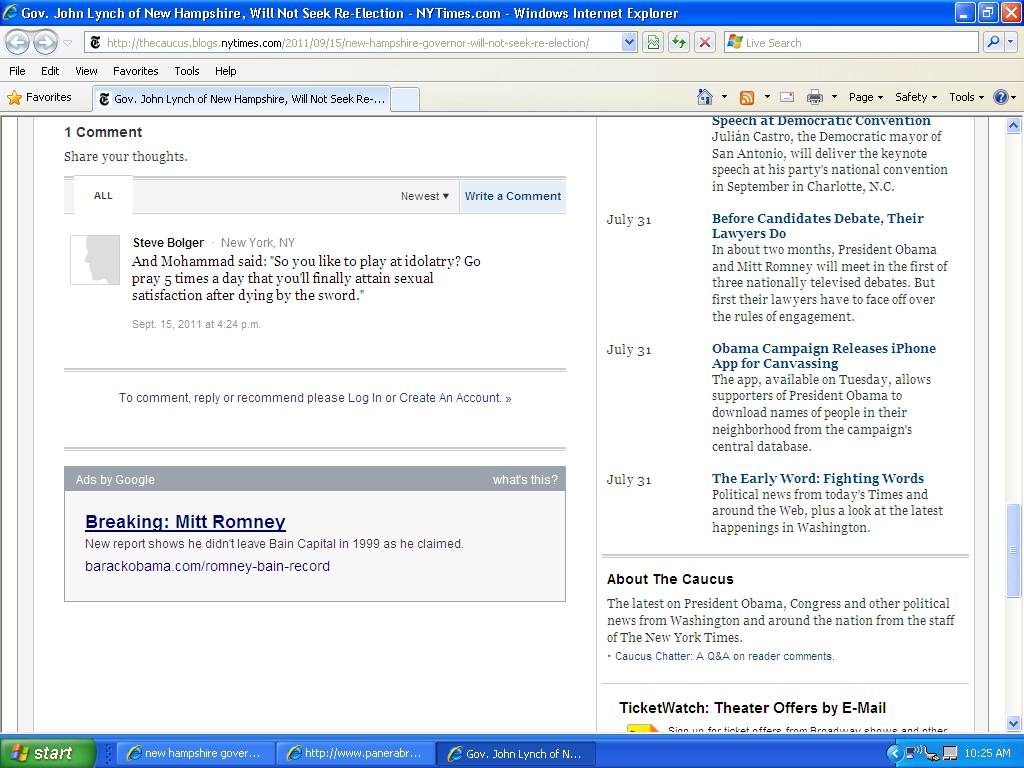Click the Log In link

tap(364, 398)
